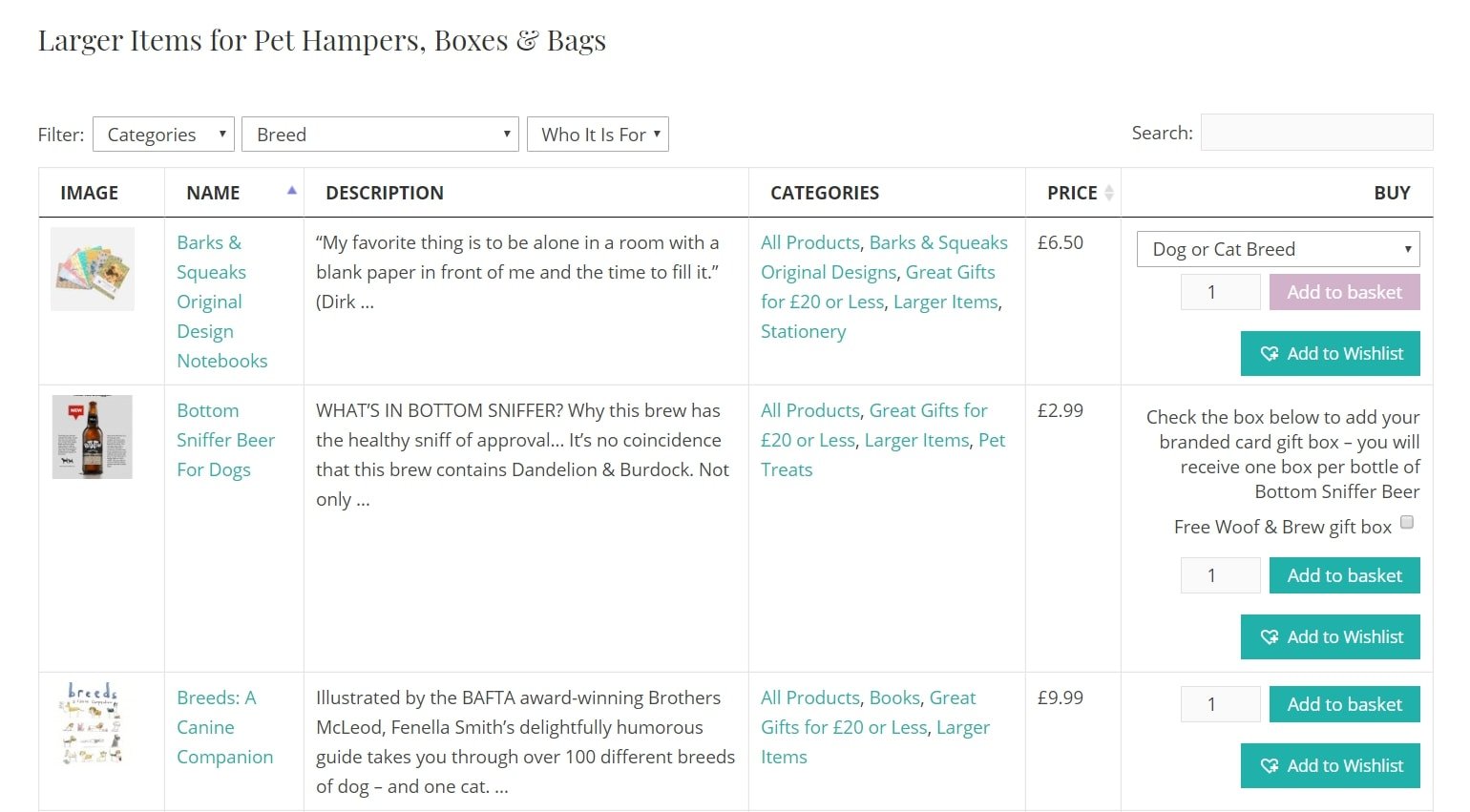This screenshot has height=812, width=1470.
Task: Add Bottom Sniffer Beer to basket
Action: pos(1344,574)
